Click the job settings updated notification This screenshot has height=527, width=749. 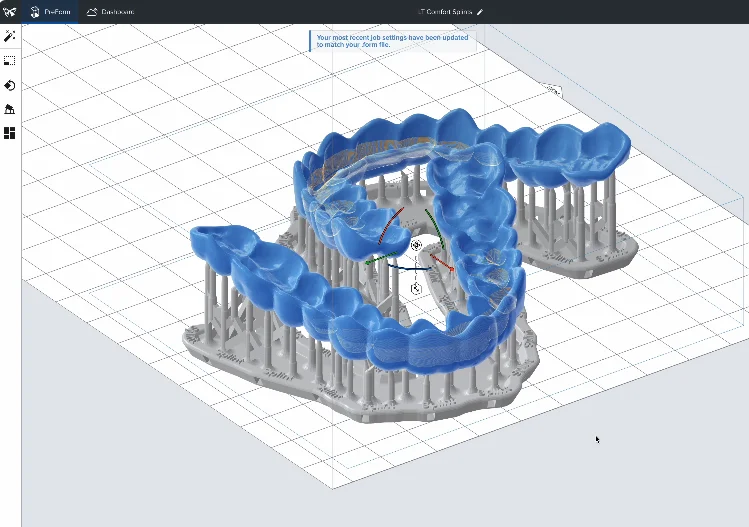[393, 41]
